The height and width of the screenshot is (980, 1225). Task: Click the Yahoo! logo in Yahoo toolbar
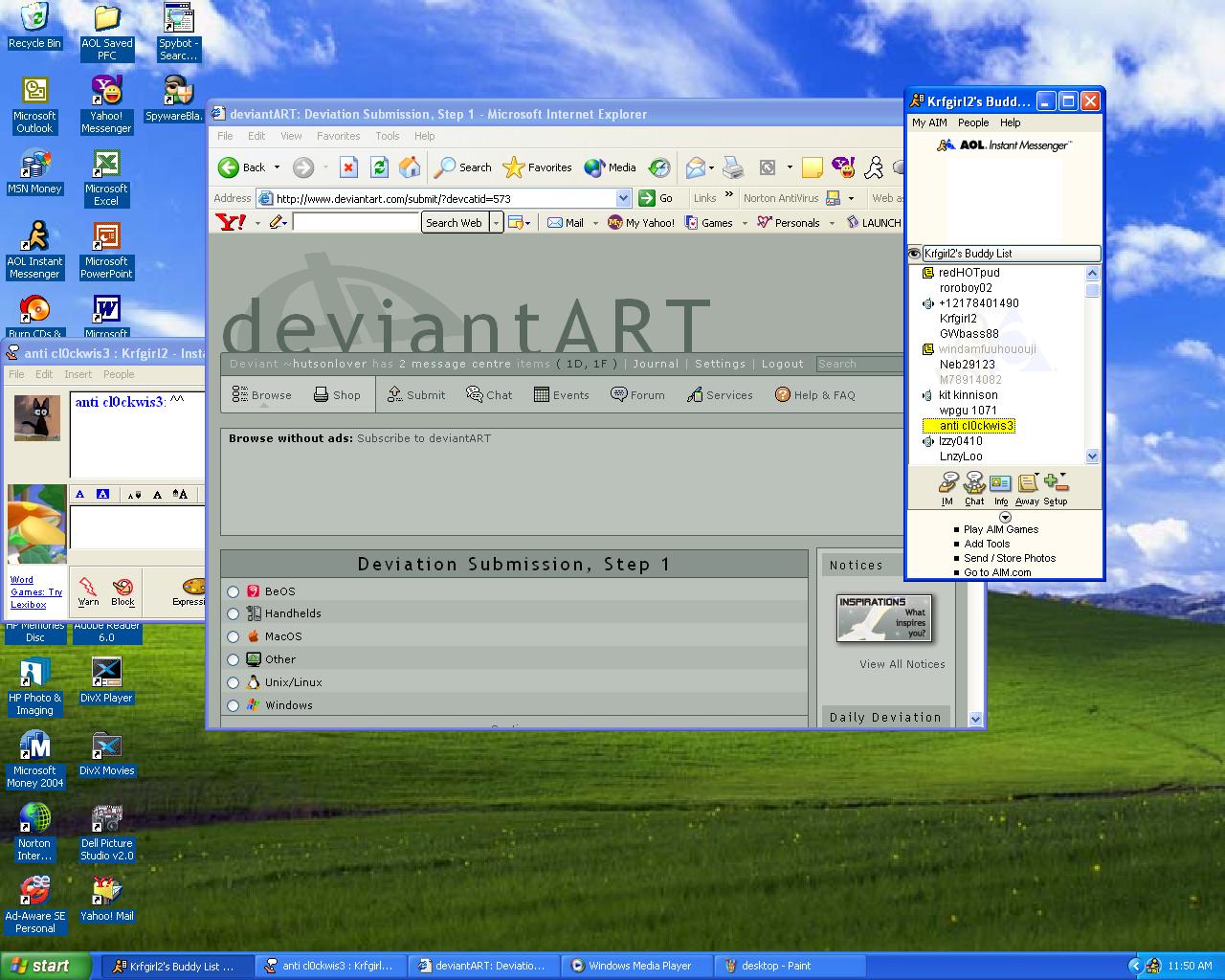point(232,222)
